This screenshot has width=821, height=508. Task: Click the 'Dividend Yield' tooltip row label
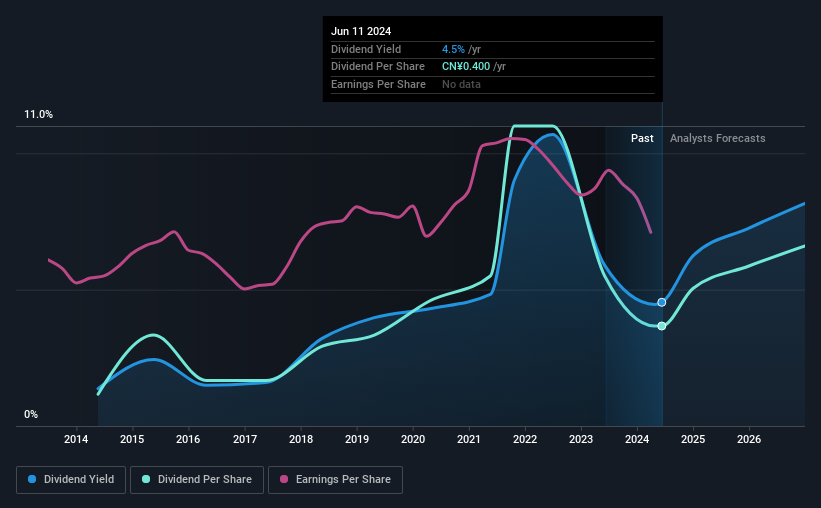point(366,49)
